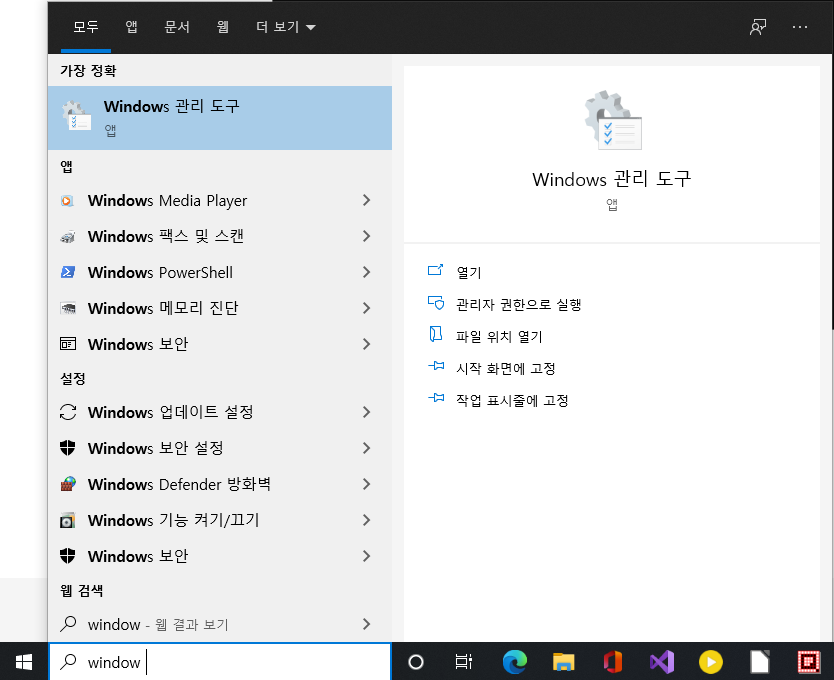Expand the Windows 기능 켜기/끄기 arrow
This screenshot has width=834, height=680.
(366, 520)
